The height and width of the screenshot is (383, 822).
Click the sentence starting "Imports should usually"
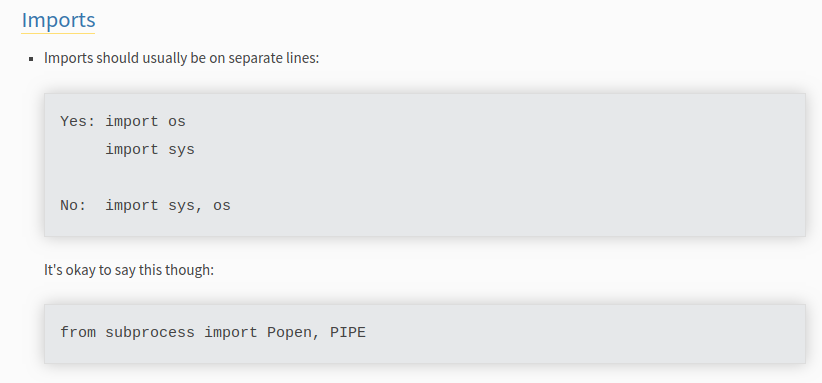point(181,58)
